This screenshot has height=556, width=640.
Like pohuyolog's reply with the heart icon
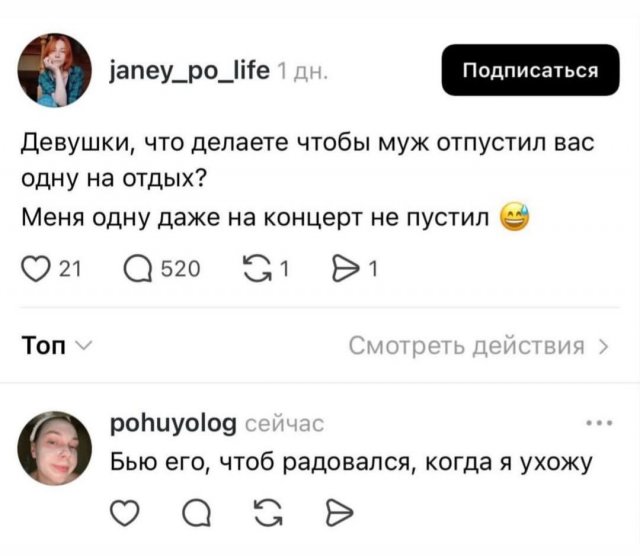pyautogui.click(x=125, y=512)
